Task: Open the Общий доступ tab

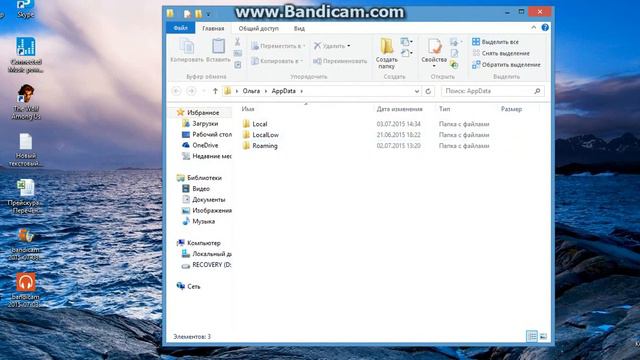Action: [x=258, y=28]
